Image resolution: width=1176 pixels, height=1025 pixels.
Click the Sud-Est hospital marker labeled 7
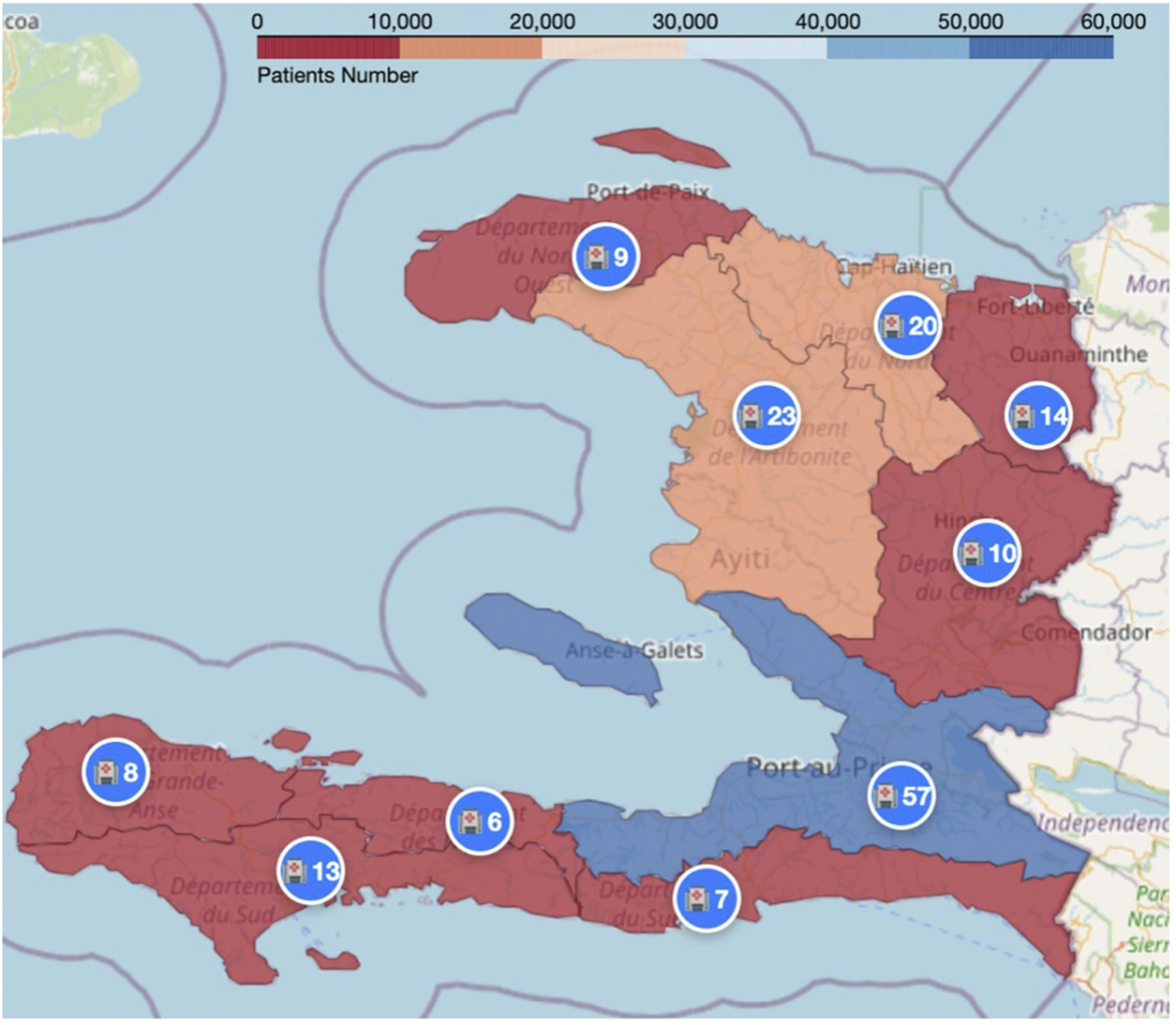tap(707, 899)
